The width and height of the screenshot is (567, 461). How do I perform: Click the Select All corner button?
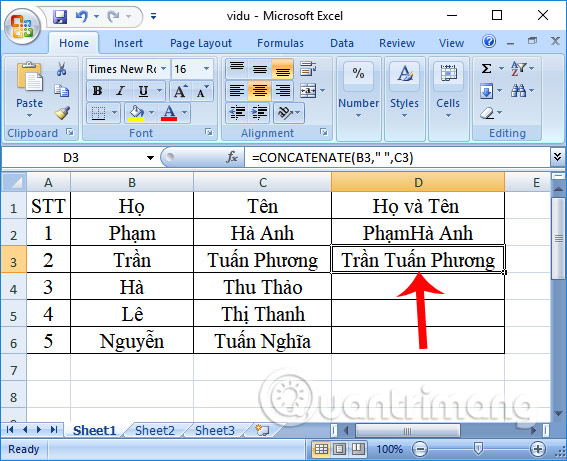coord(14,182)
